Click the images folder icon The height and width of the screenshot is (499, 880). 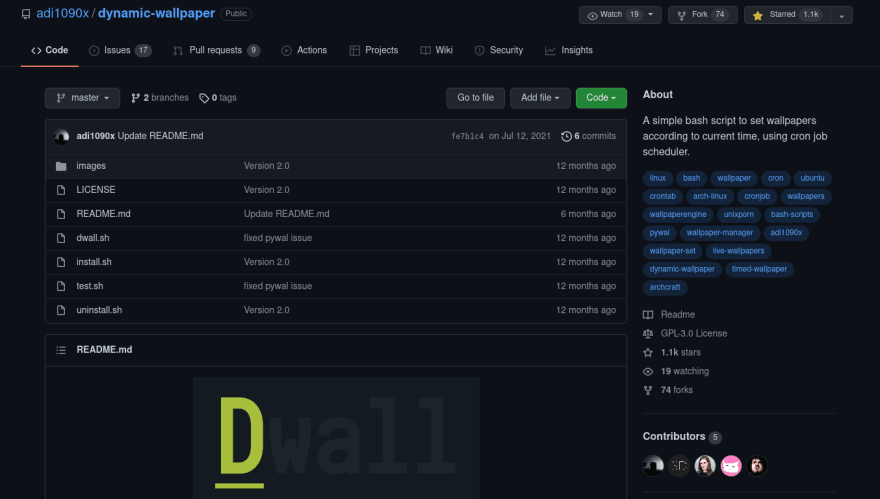[61, 166]
